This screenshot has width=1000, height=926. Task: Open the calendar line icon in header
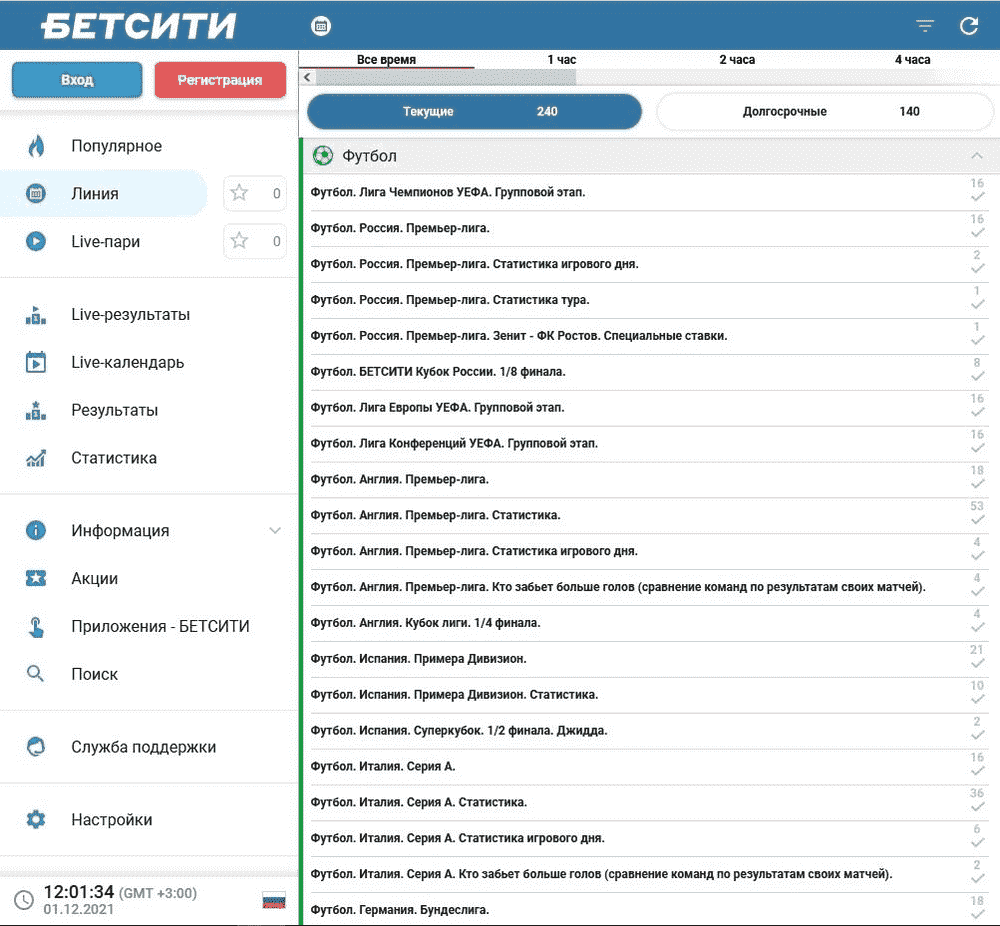321,26
